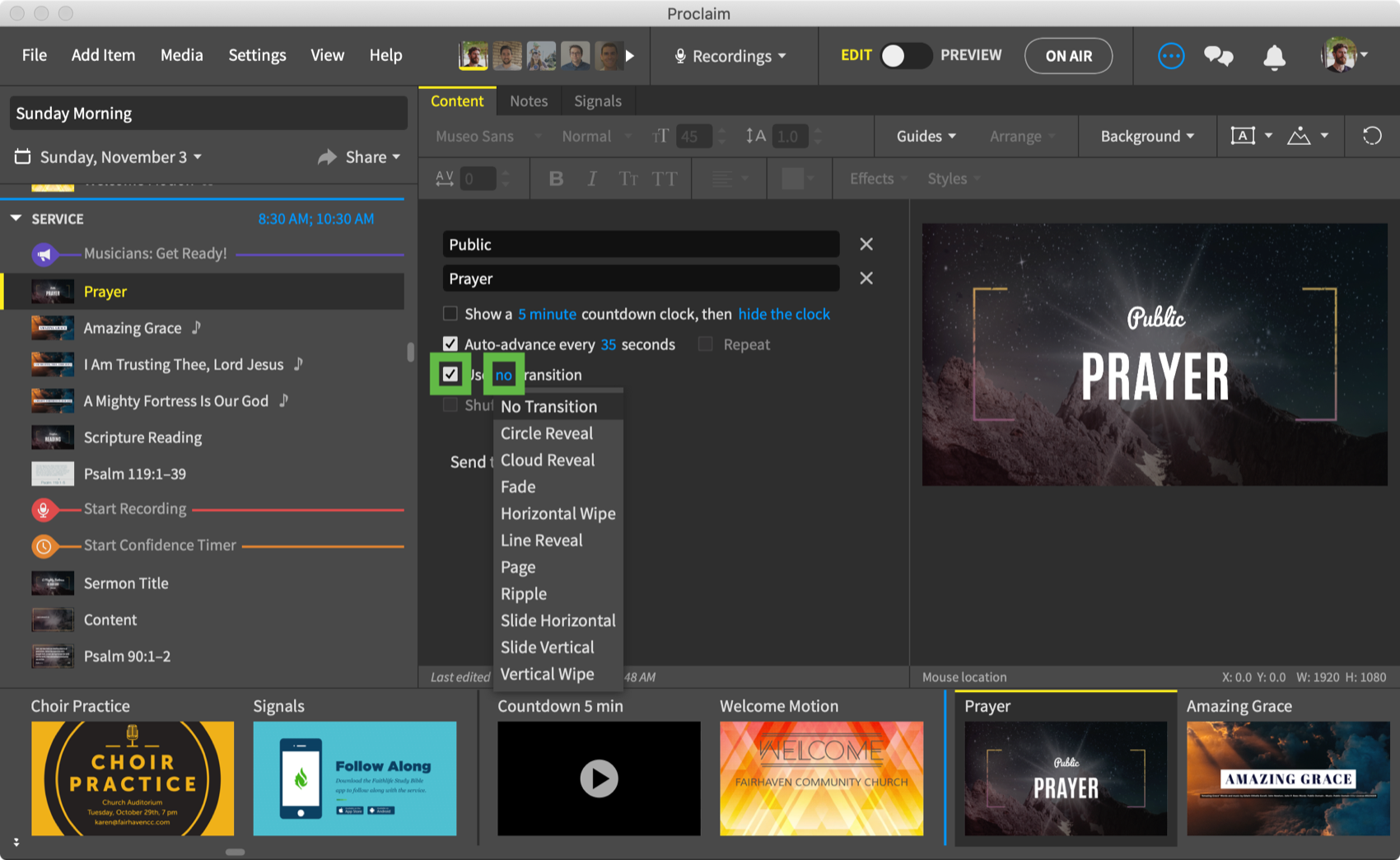
Task: Toggle bold text formatting
Action: point(556,179)
